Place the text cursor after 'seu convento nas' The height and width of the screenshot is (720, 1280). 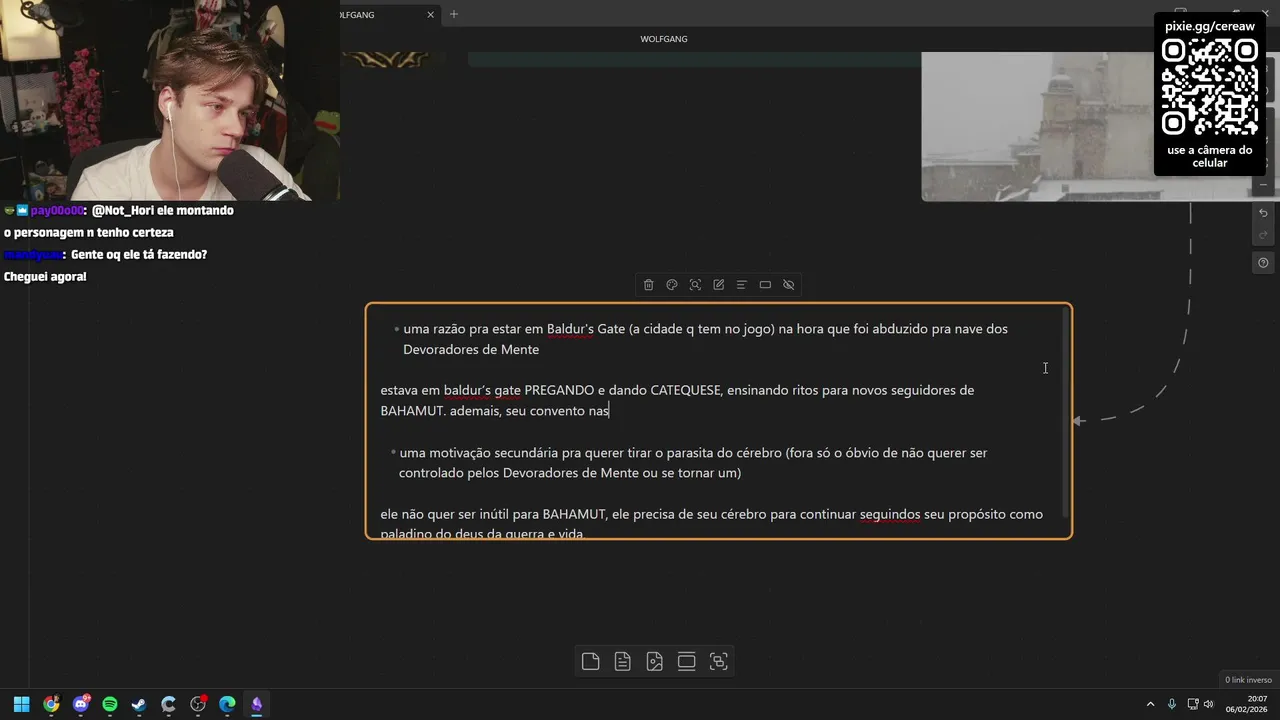click(x=610, y=411)
